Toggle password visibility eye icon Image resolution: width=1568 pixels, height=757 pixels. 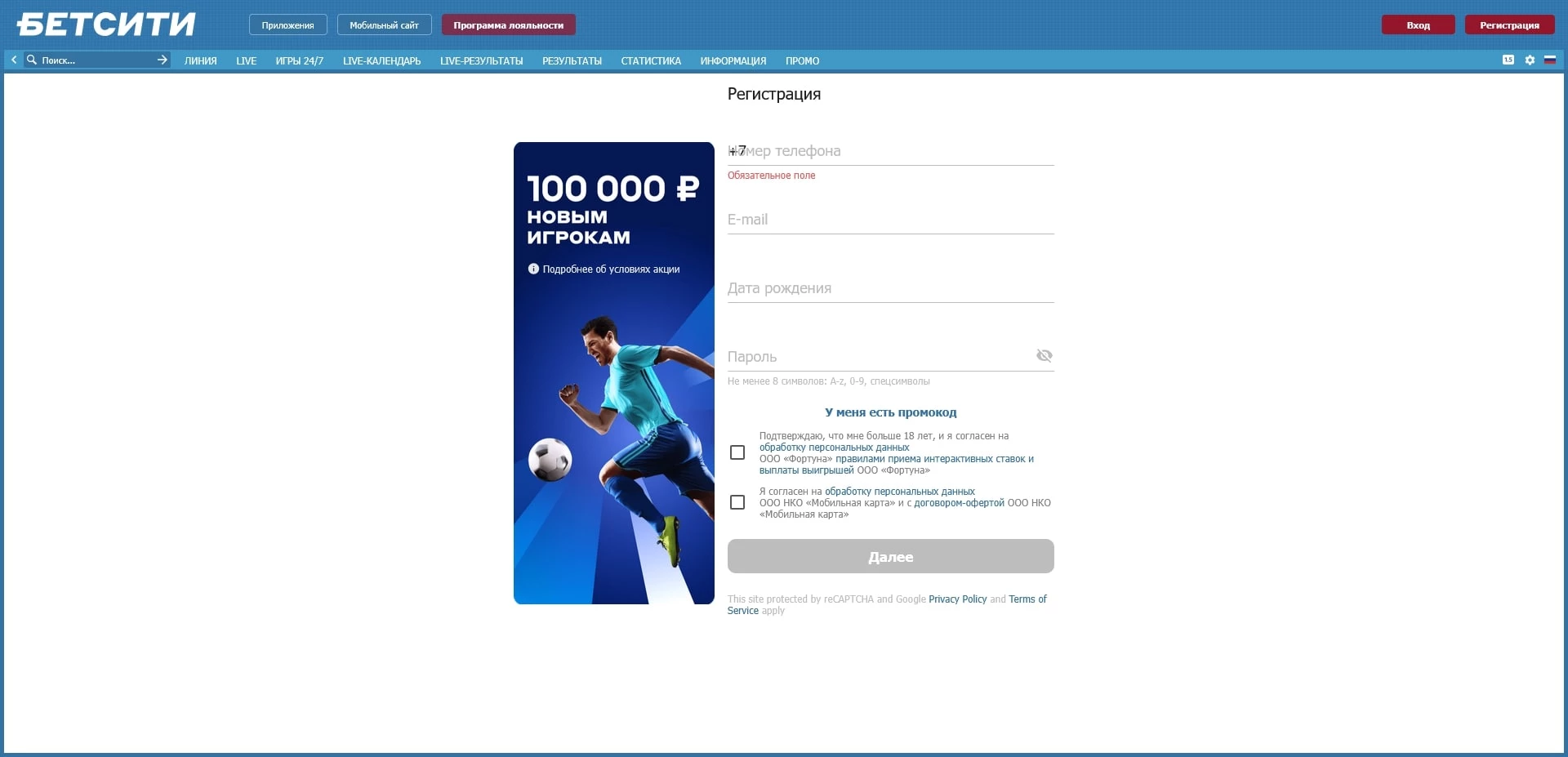click(1044, 355)
